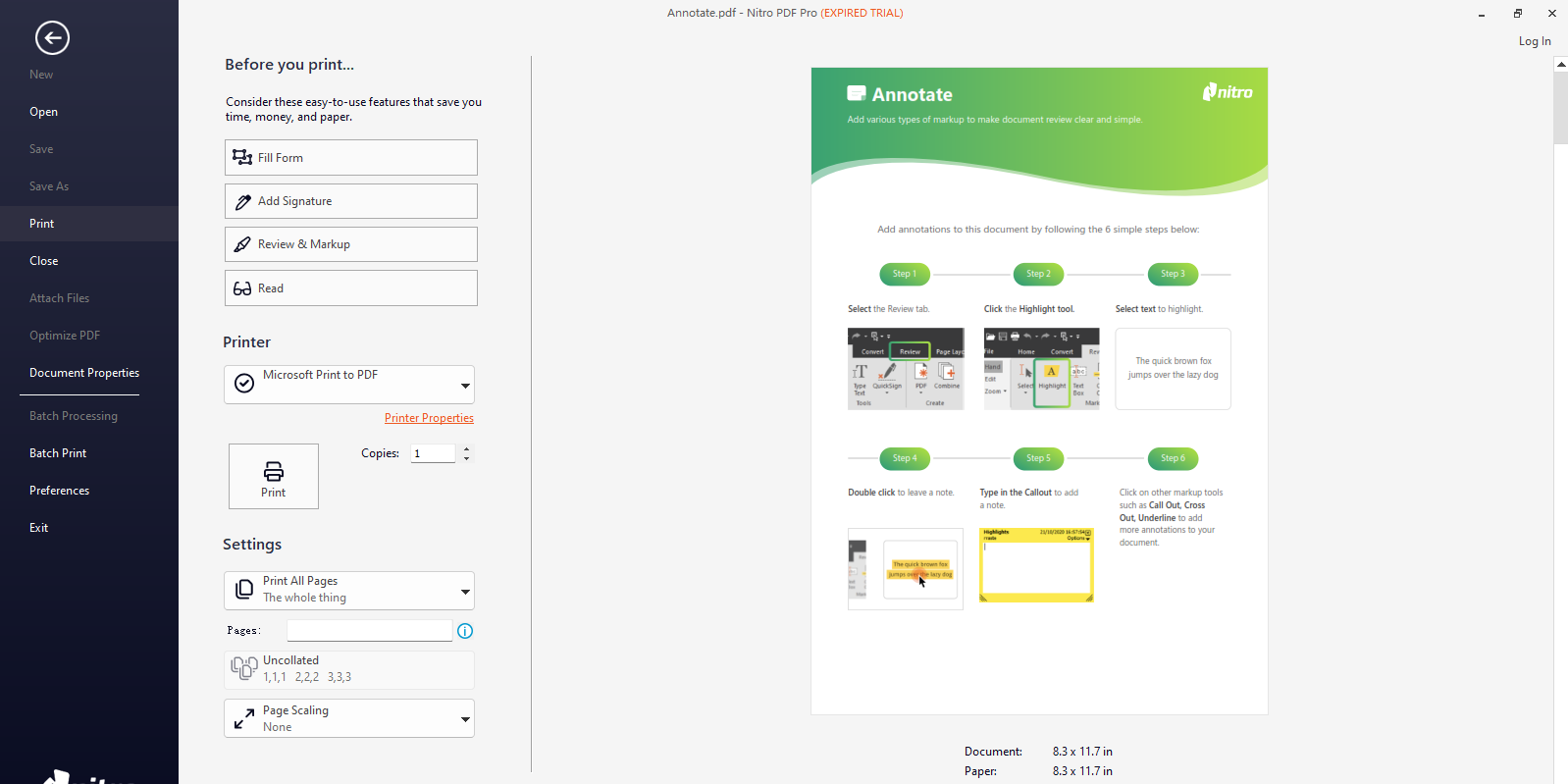Open the Print All Pages dropdown
Image resolution: width=1568 pixels, height=784 pixels.
coord(465,591)
